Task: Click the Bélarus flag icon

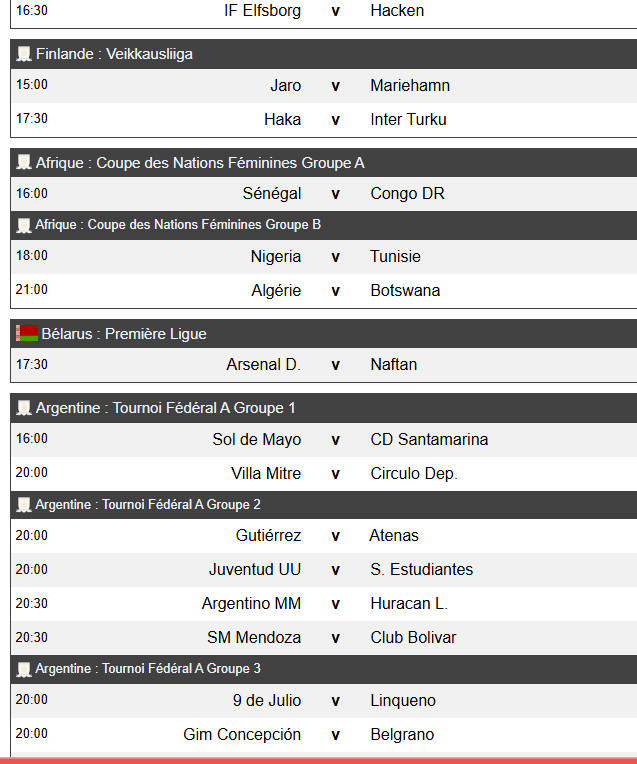Action: click(27, 334)
